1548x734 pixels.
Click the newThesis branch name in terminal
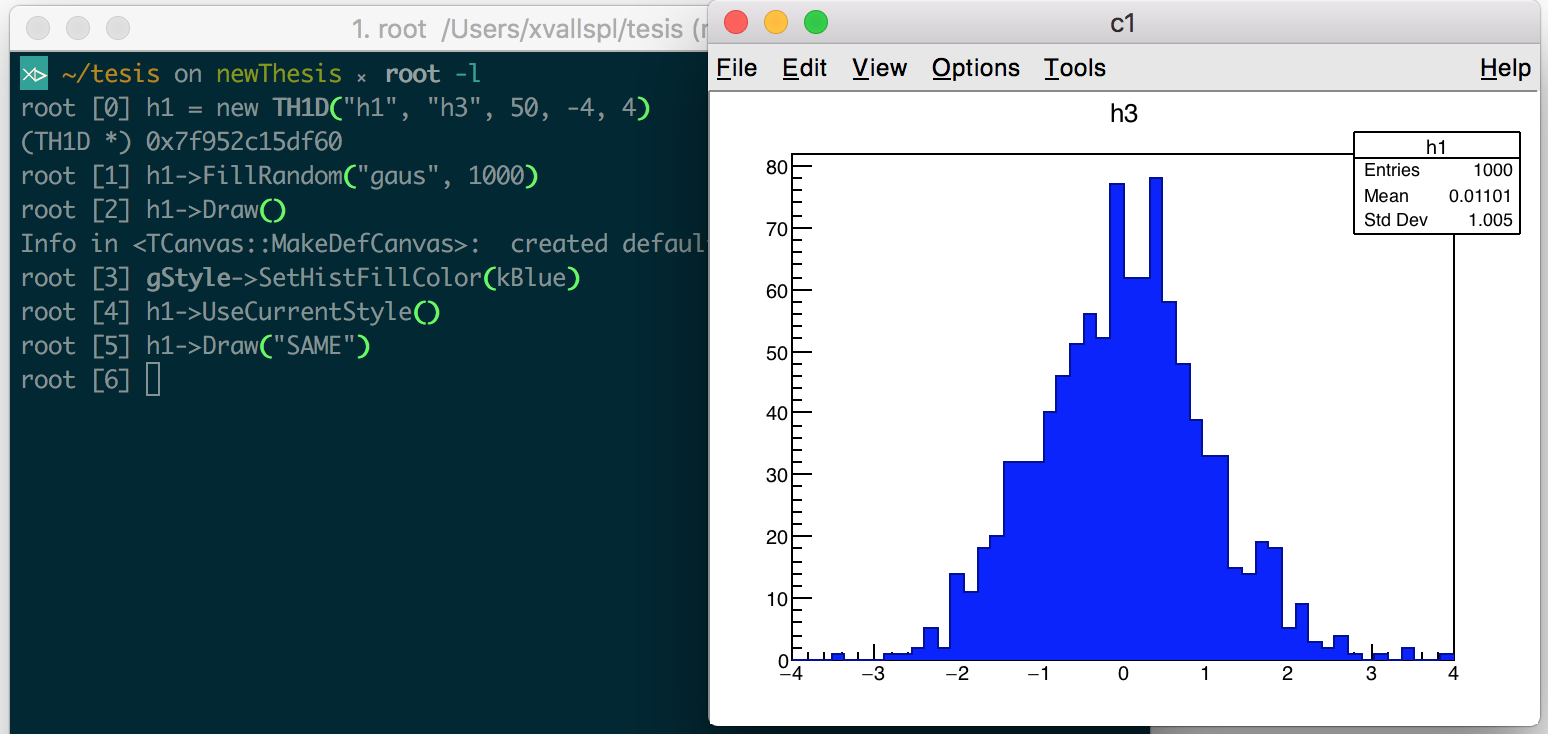tap(279, 74)
